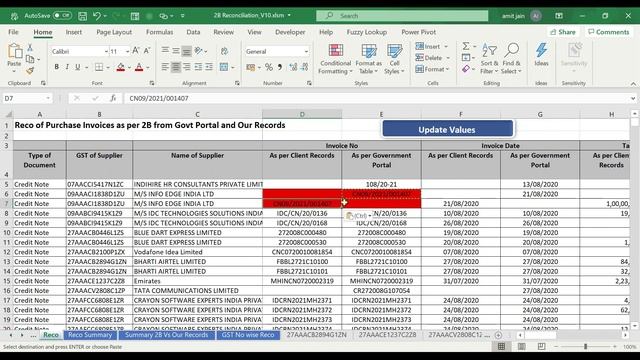The image size is (640, 360).
Task: Toggle Italic formatting
Action: click(x=67, y=67)
